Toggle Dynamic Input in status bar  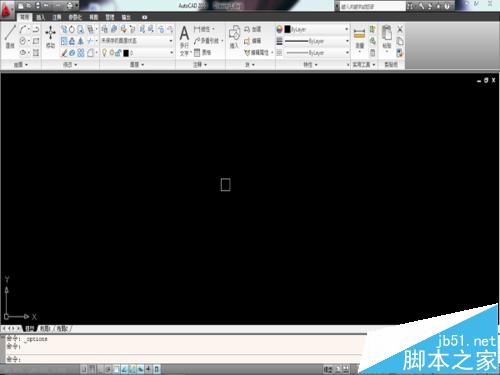click(x=140, y=369)
